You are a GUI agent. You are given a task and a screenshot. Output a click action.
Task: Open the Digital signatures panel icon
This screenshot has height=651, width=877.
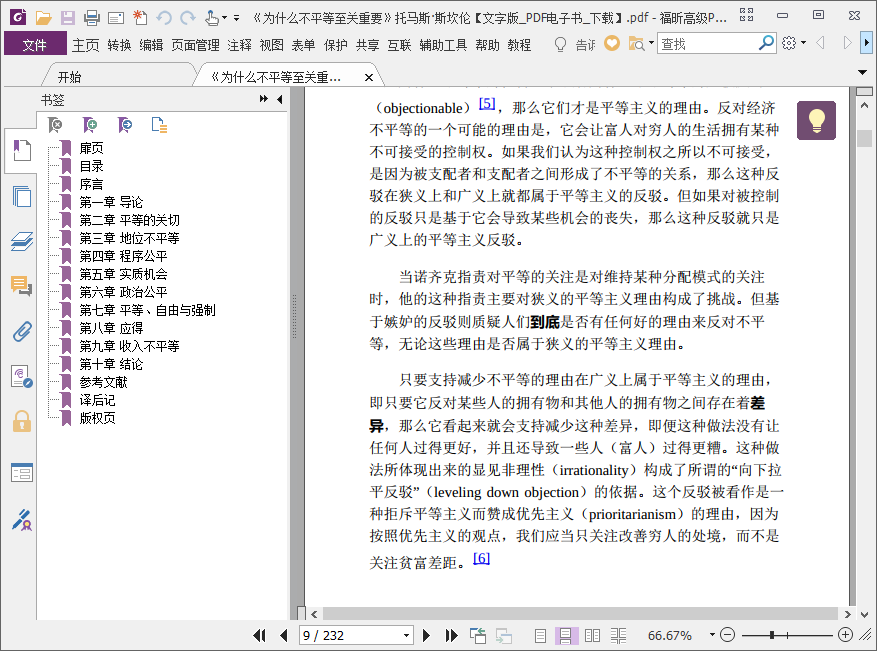click(22, 376)
